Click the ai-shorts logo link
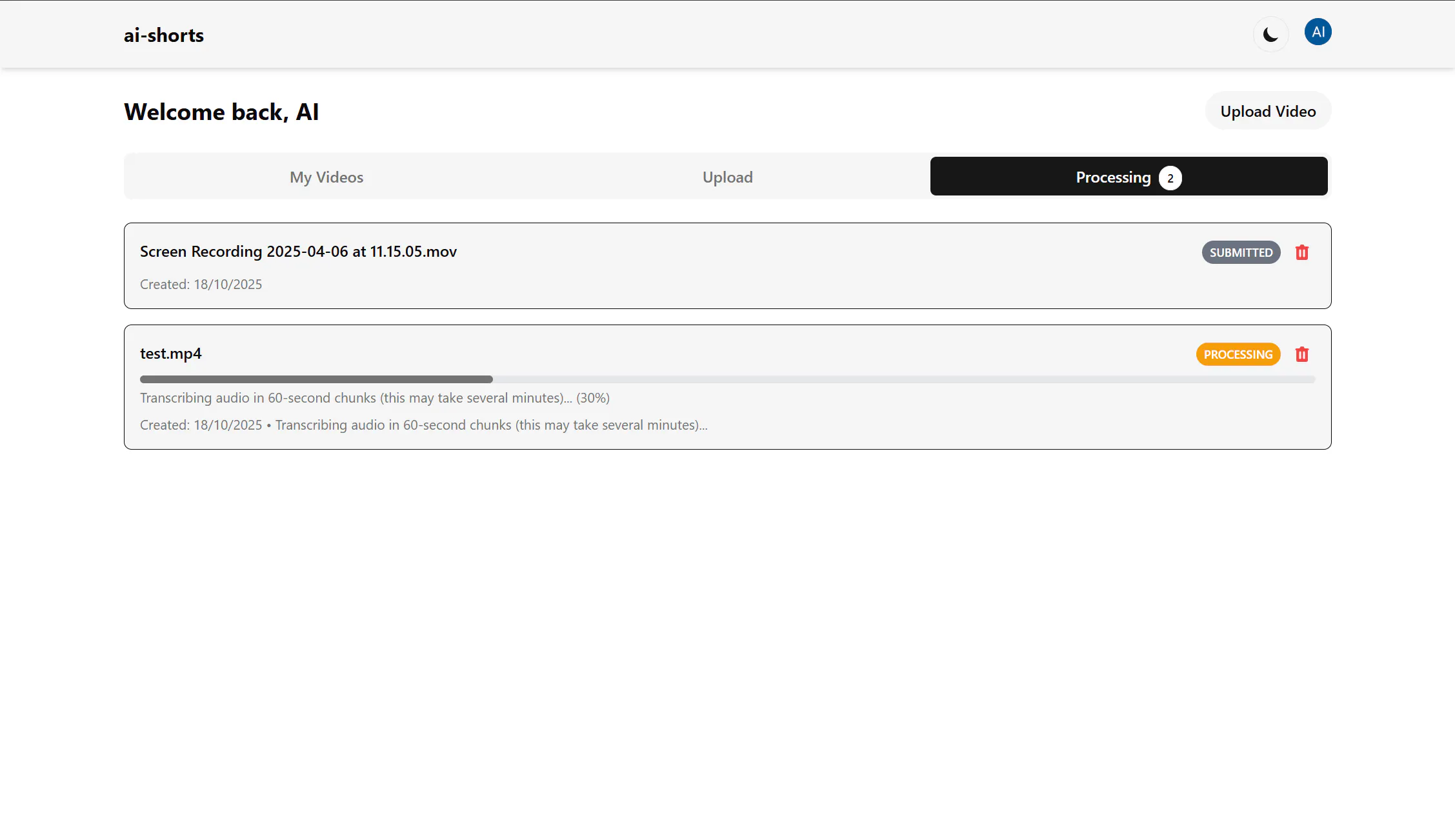 pos(164,35)
